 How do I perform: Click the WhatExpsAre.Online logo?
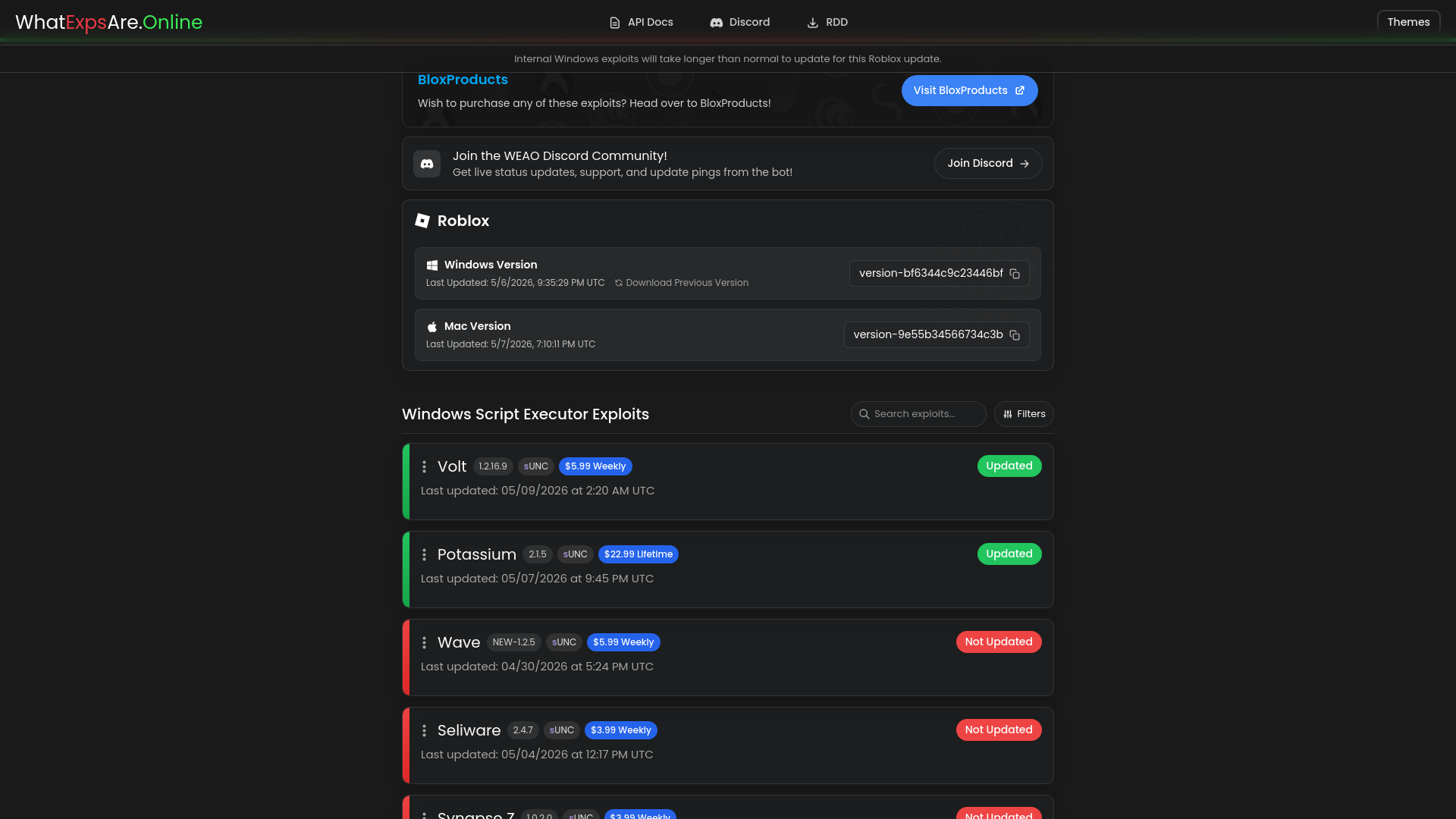[x=108, y=22]
